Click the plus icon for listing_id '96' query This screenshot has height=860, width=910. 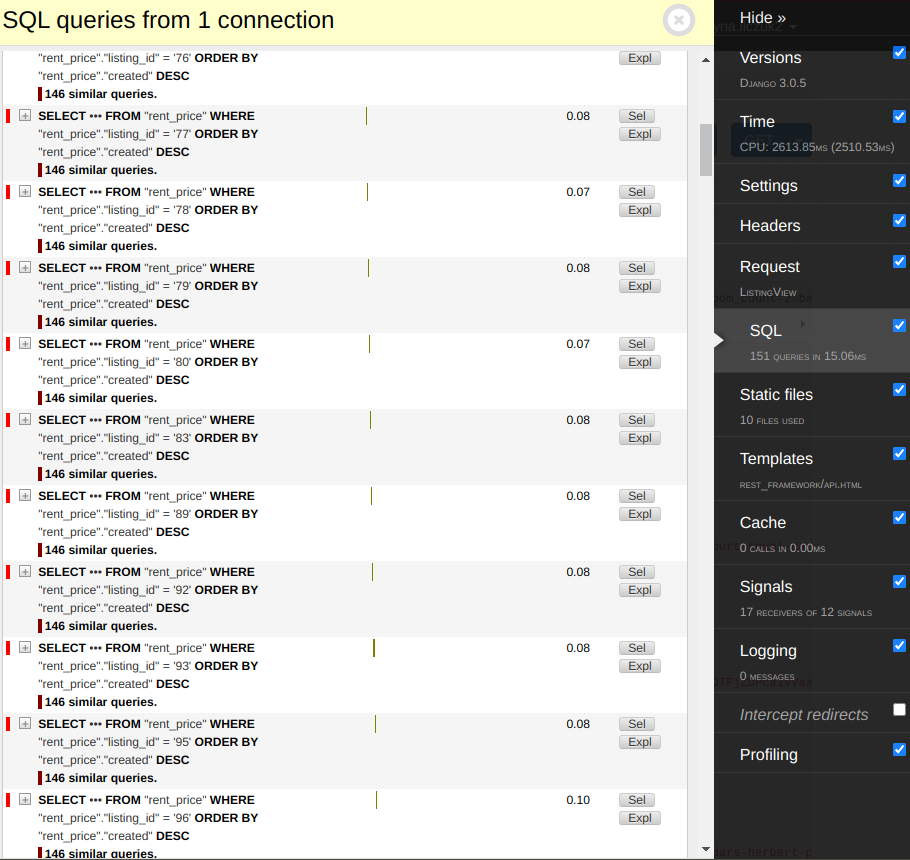(25, 800)
